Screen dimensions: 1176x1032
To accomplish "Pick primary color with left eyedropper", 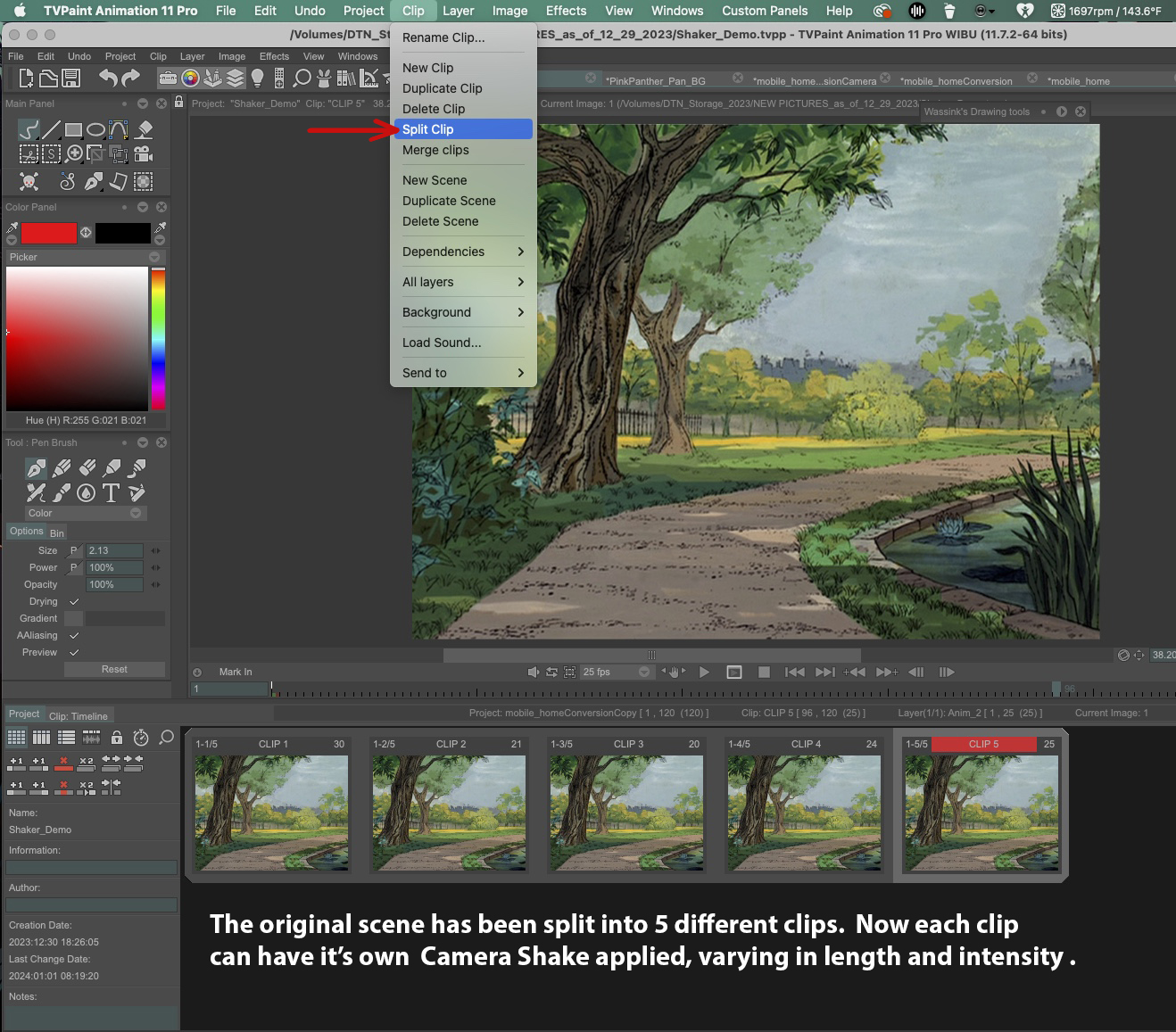I will tap(12, 228).
